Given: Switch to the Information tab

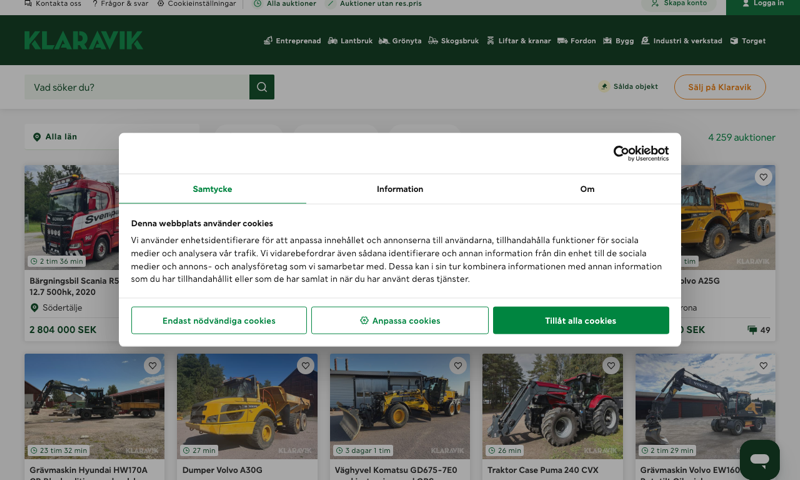Looking at the screenshot, I should [400, 189].
